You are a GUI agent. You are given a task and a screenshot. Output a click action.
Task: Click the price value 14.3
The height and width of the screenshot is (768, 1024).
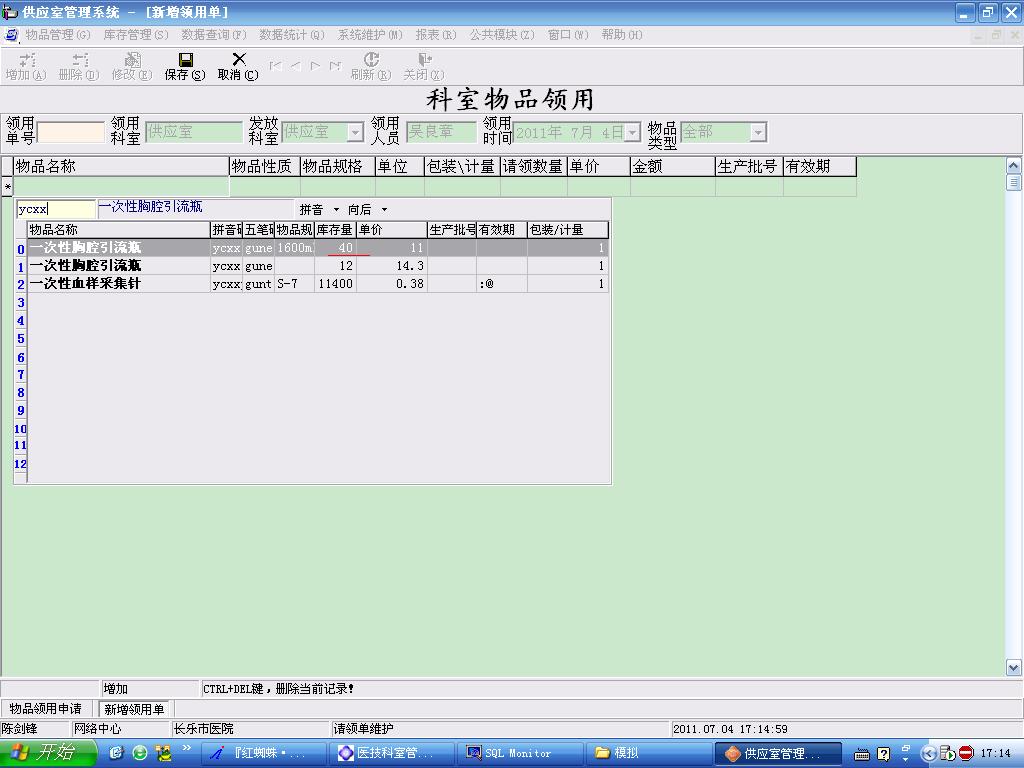point(409,266)
